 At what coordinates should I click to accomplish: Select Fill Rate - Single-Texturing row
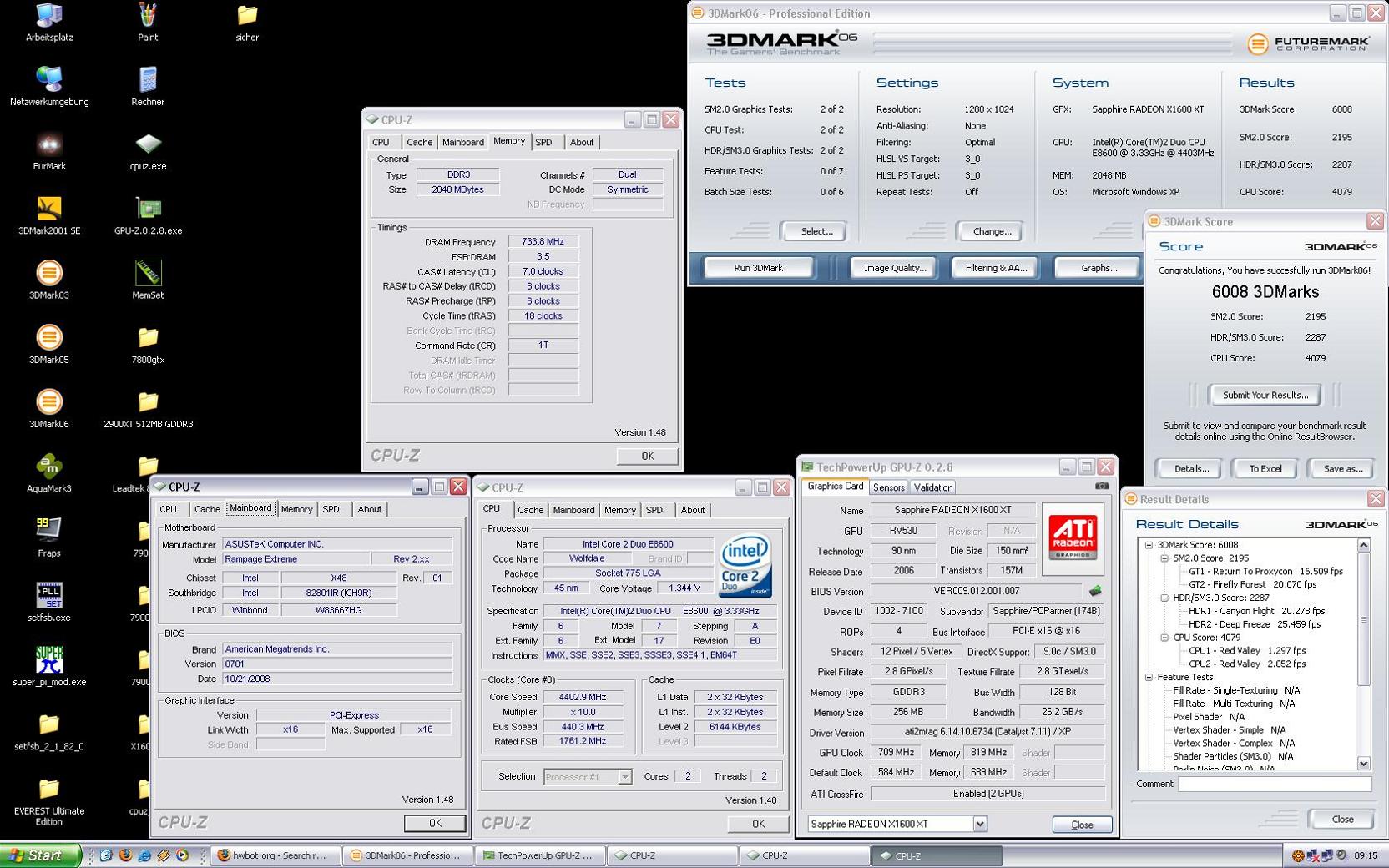pyautogui.click(x=1235, y=691)
